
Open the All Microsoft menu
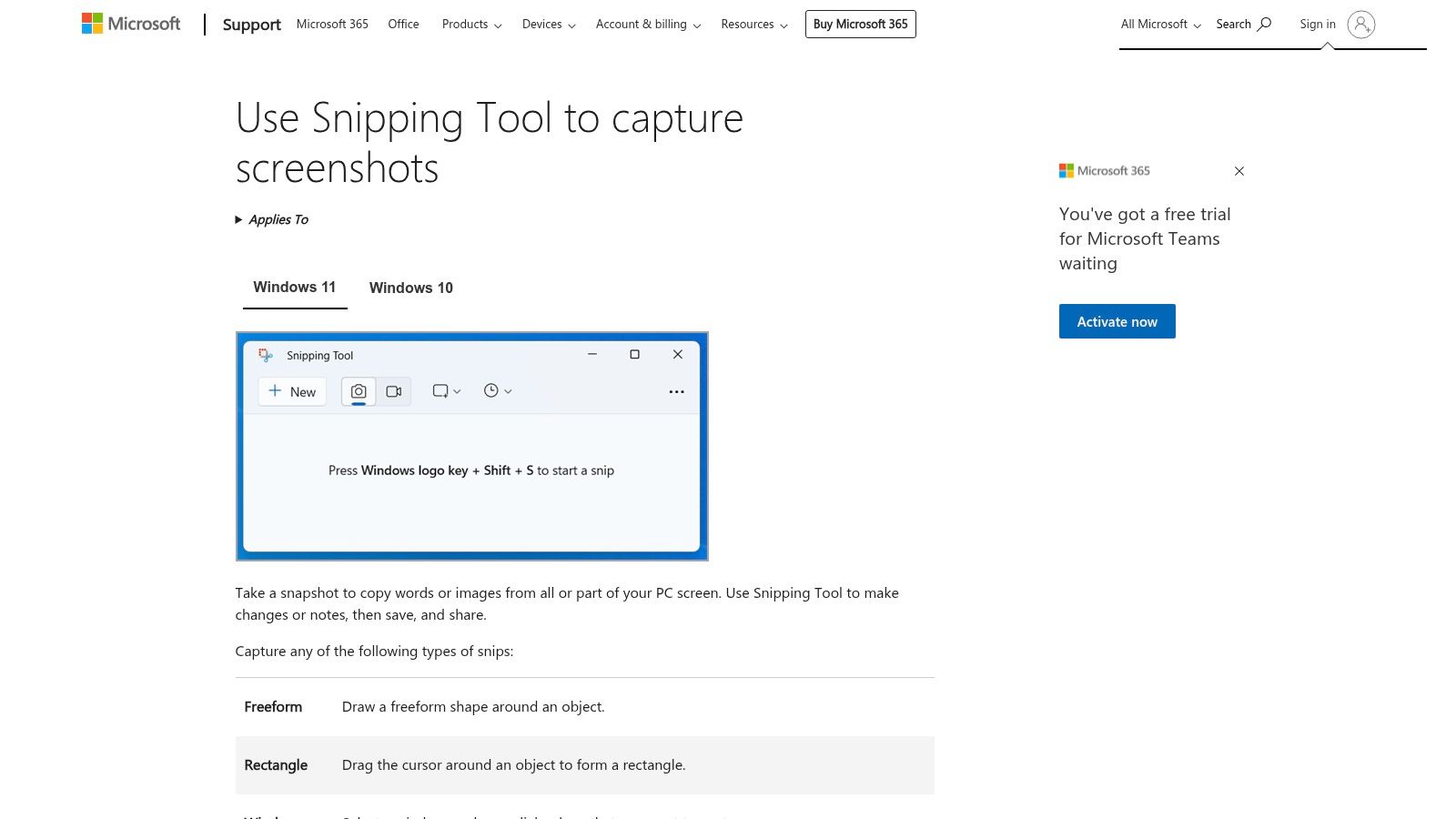(x=1160, y=25)
